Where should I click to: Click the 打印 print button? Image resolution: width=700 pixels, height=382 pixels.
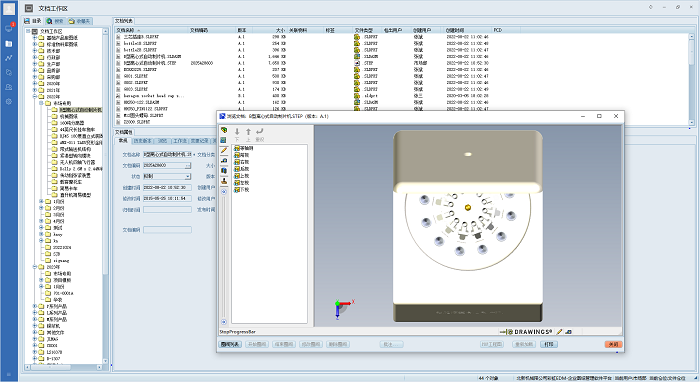pos(549,345)
